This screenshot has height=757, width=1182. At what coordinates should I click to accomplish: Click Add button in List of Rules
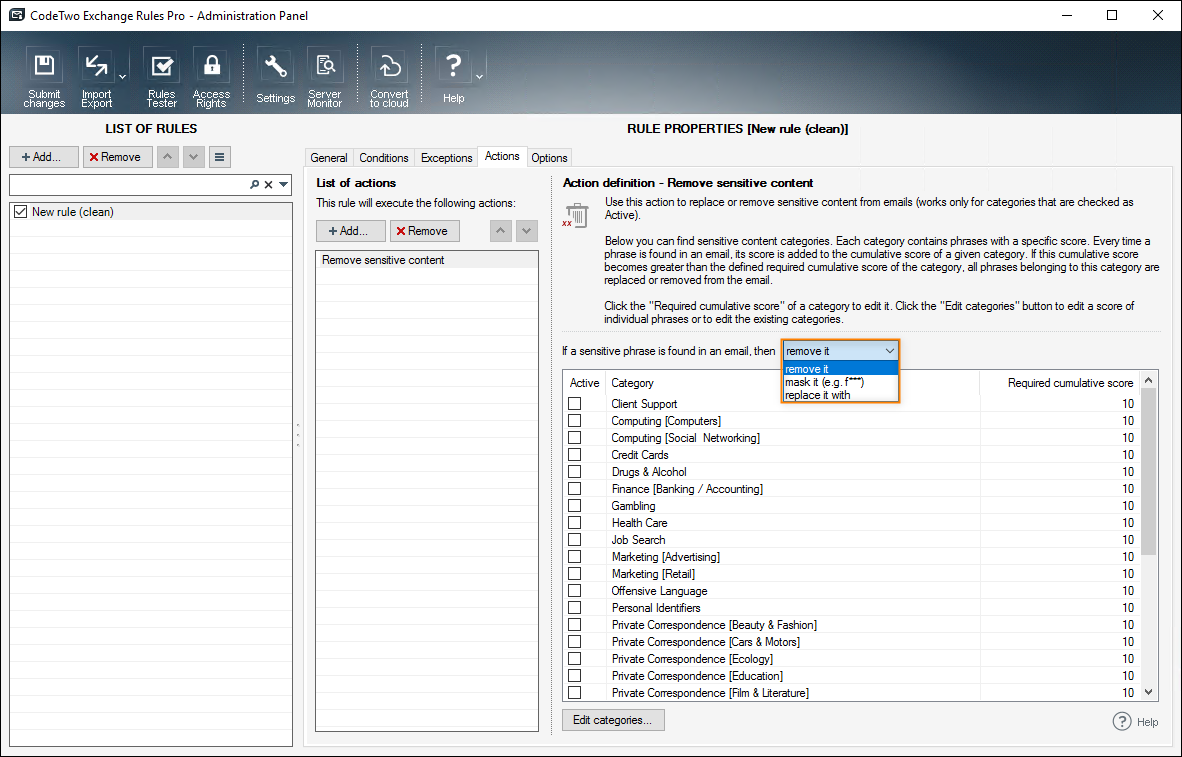(x=44, y=157)
